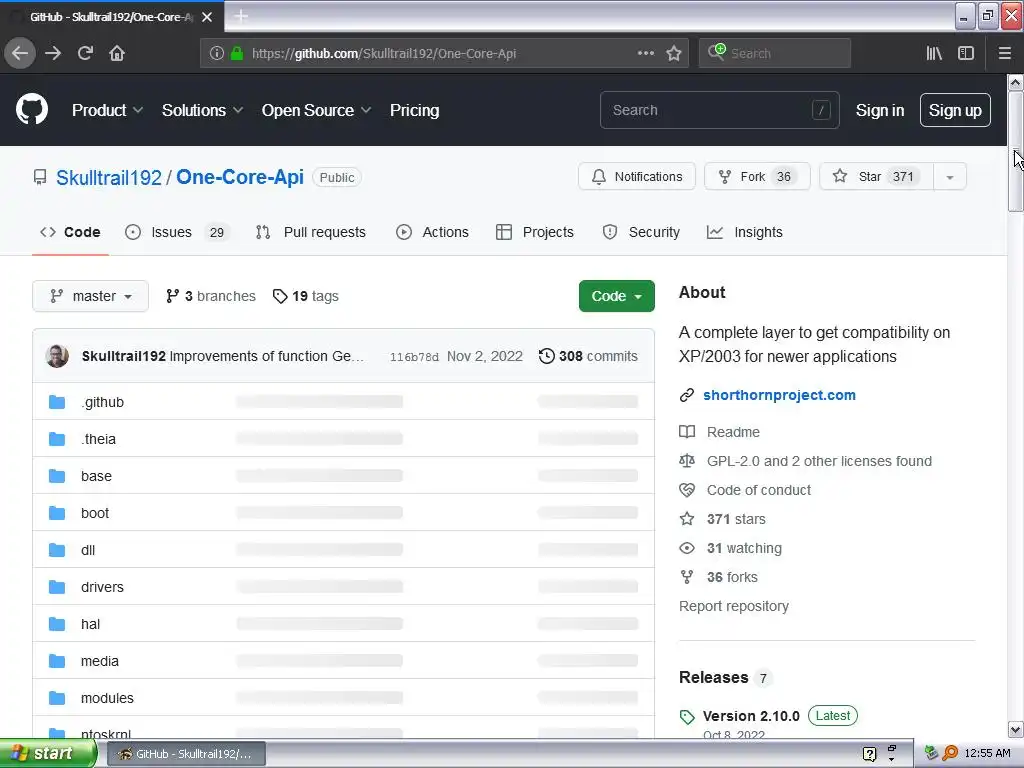Screen dimensions: 1024x768
Task: Open the One-Core-Api repository link
Action: [240, 177]
